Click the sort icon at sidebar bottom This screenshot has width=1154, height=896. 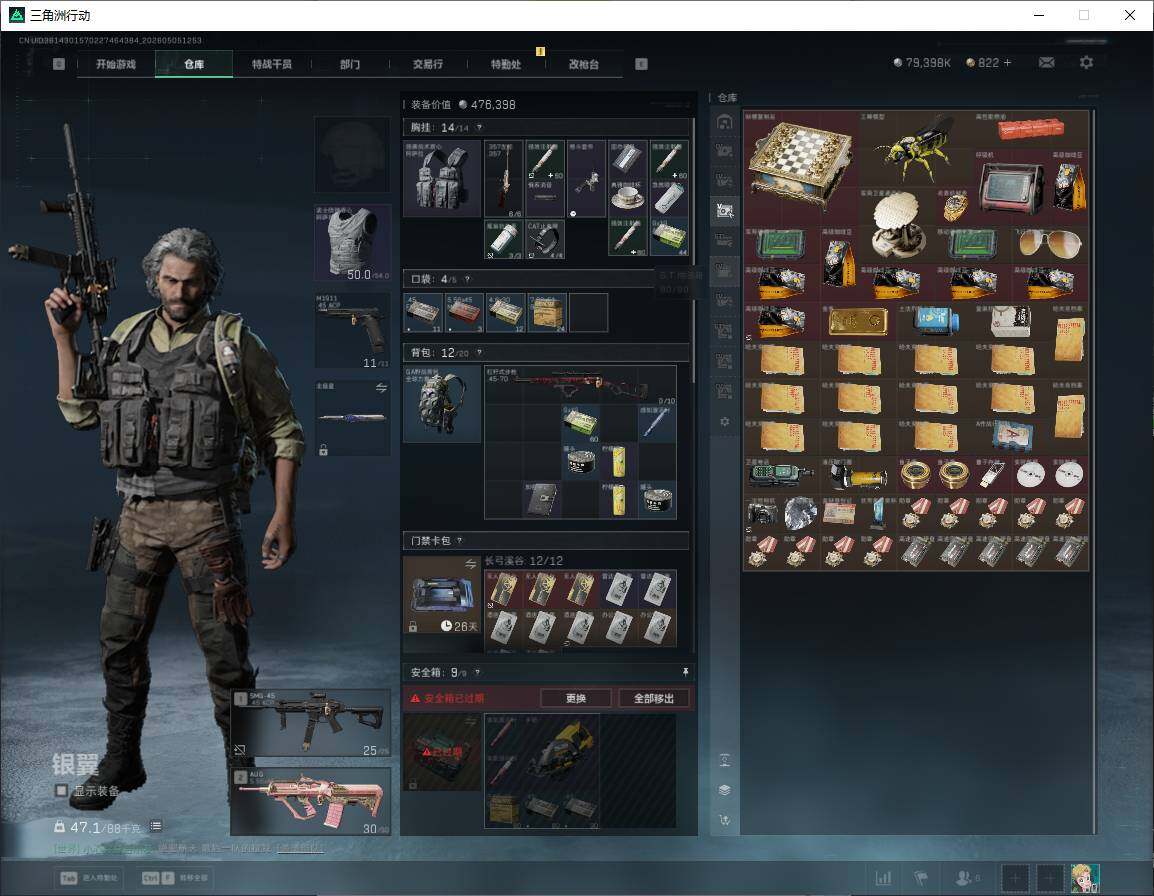point(724,819)
